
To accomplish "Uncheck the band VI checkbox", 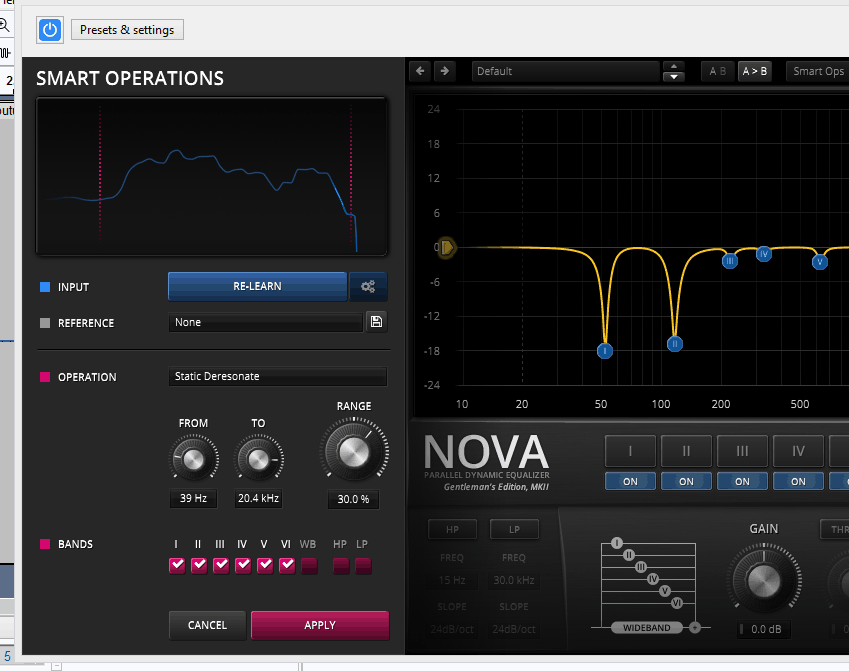I will (287, 566).
